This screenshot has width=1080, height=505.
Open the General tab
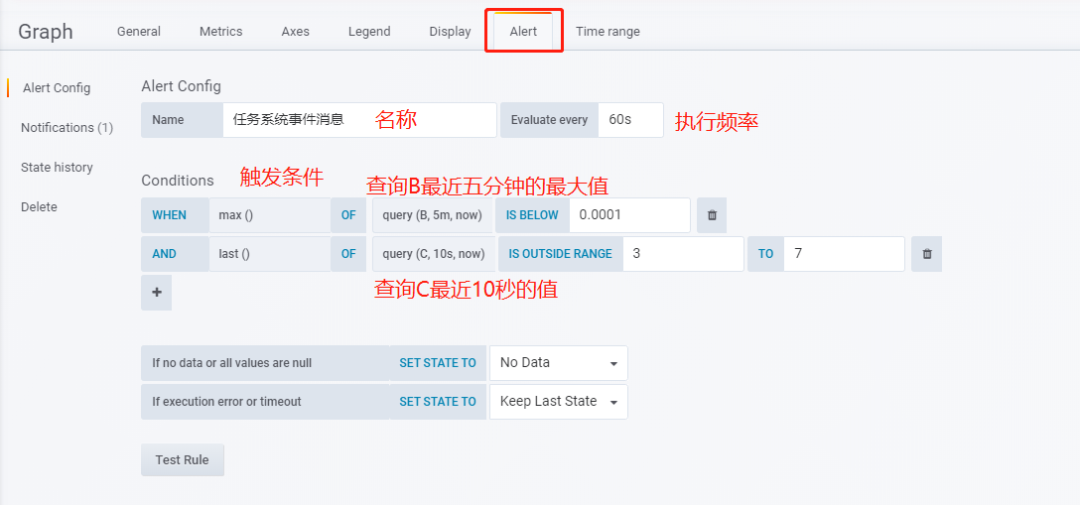(138, 32)
